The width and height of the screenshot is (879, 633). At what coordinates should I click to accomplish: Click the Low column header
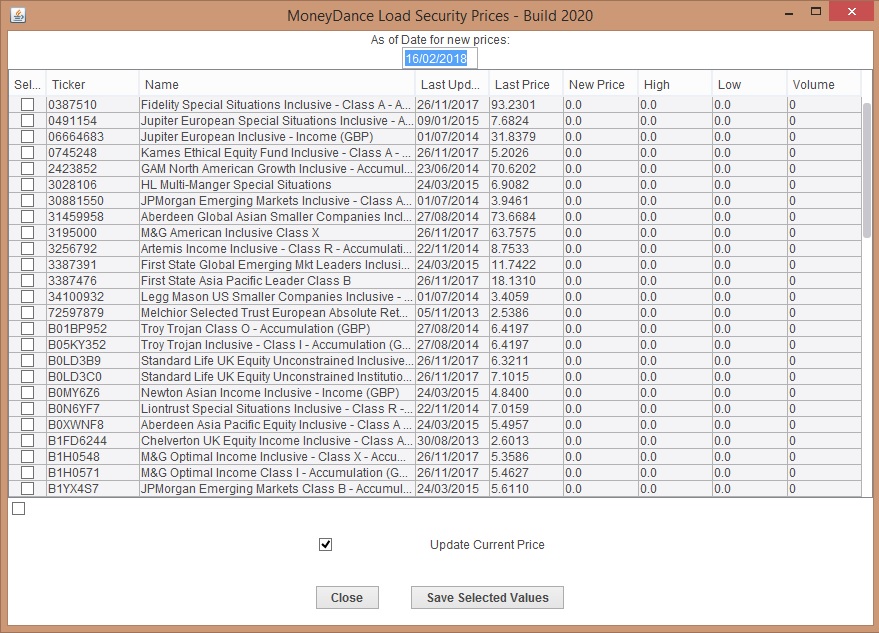(x=750, y=85)
